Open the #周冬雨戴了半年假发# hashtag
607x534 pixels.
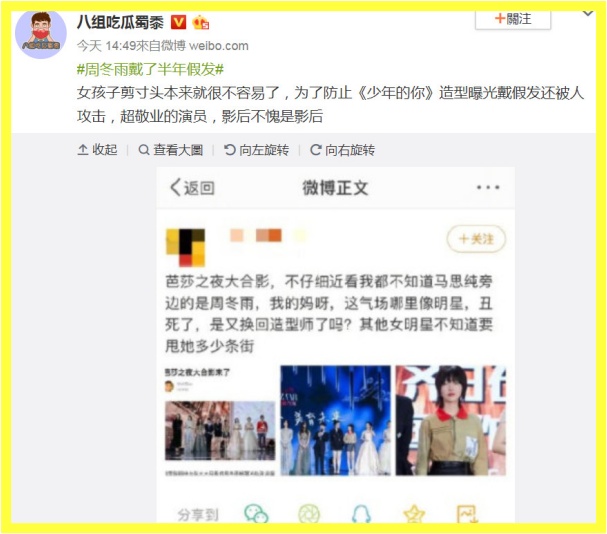click(x=150, y=70)
